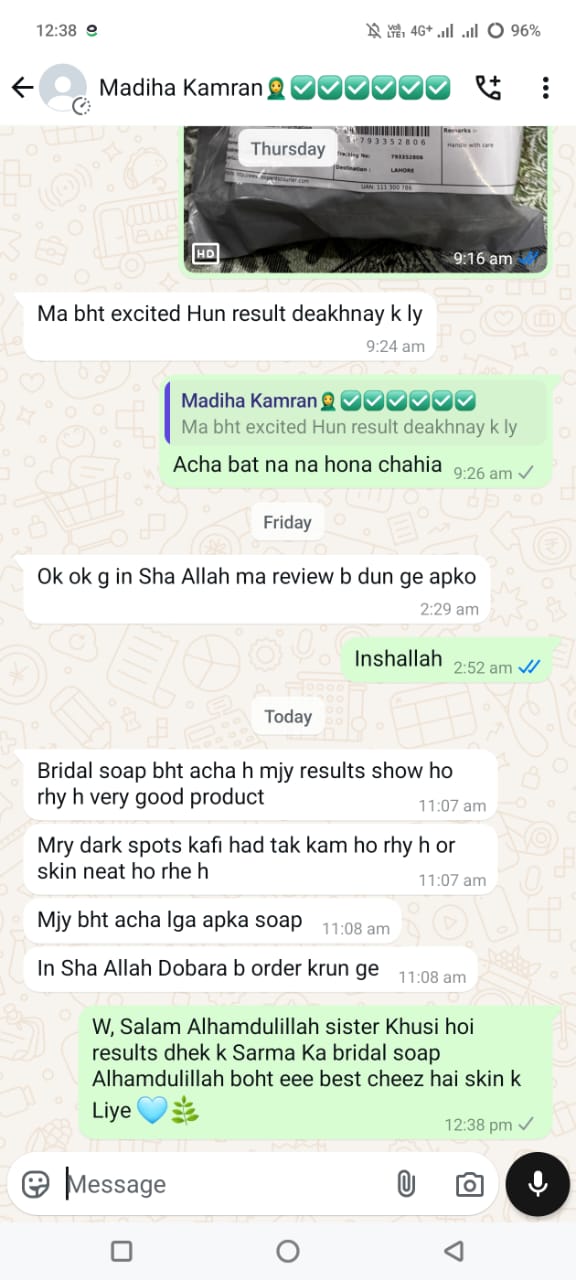Select the 'Mjy bht acha lga apka soap' message

click(212, 921)
